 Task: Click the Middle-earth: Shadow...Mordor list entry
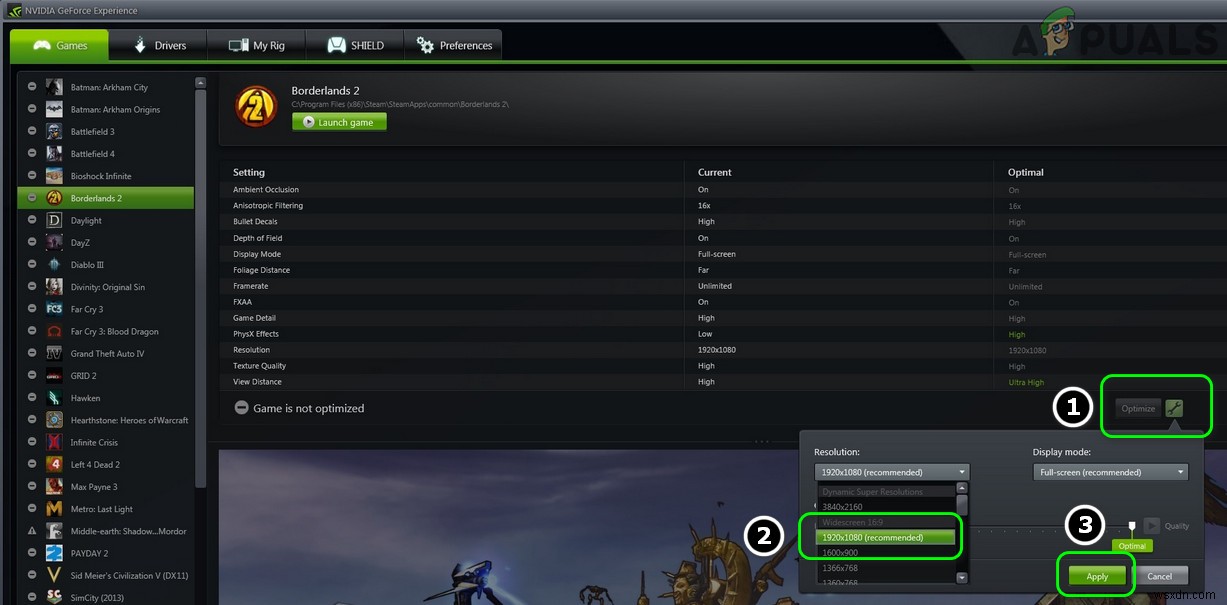(106, 531)
